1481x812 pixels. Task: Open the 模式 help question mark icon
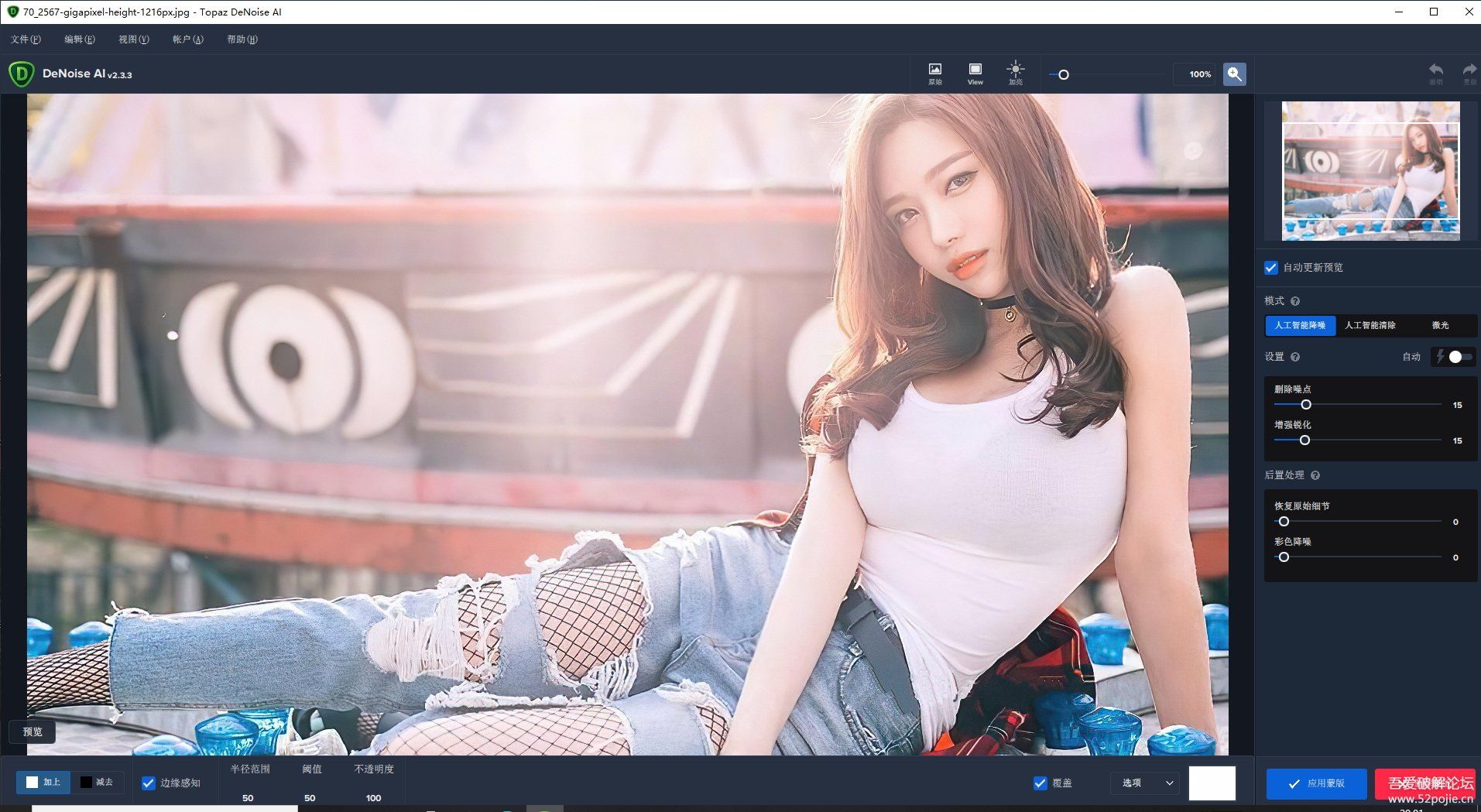click(x=1295, y=301)
